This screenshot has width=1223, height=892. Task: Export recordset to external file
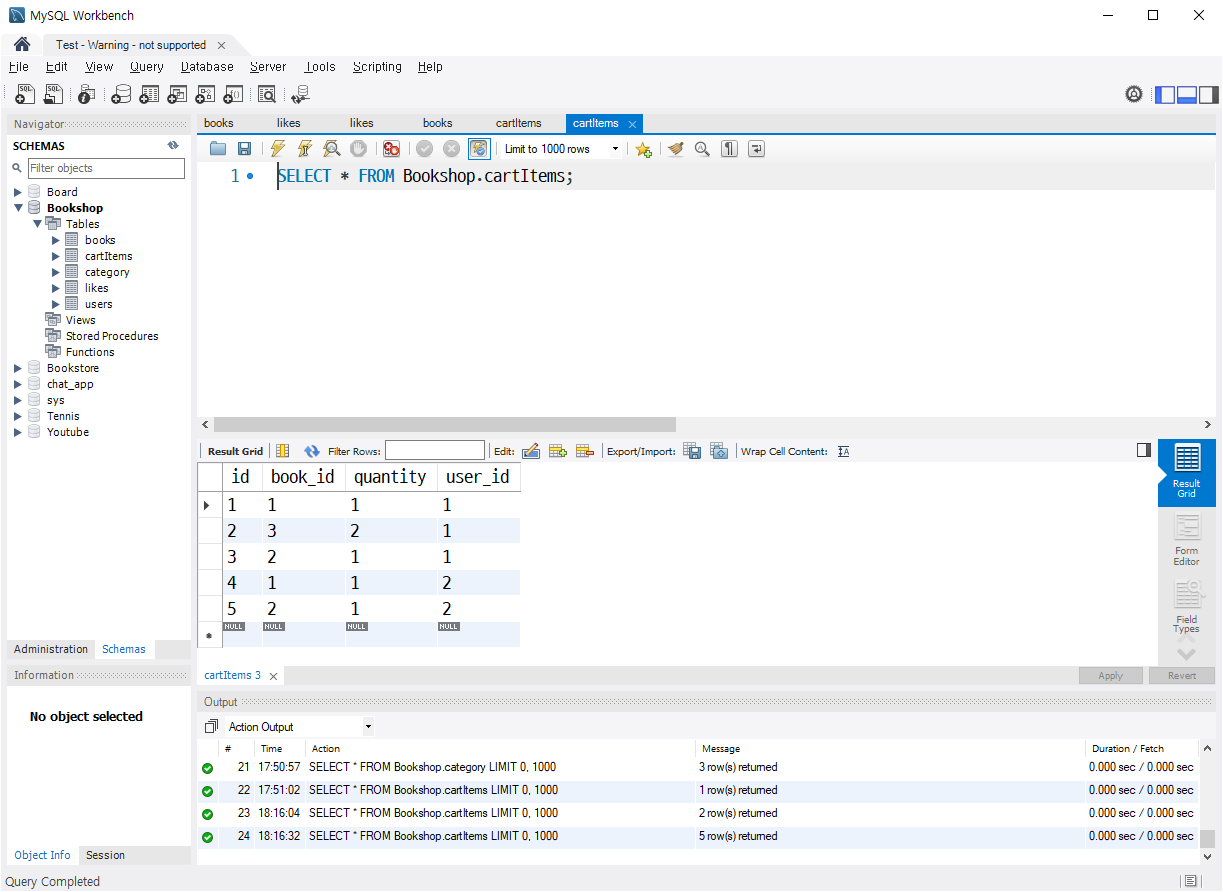click(x=692, y=451)
